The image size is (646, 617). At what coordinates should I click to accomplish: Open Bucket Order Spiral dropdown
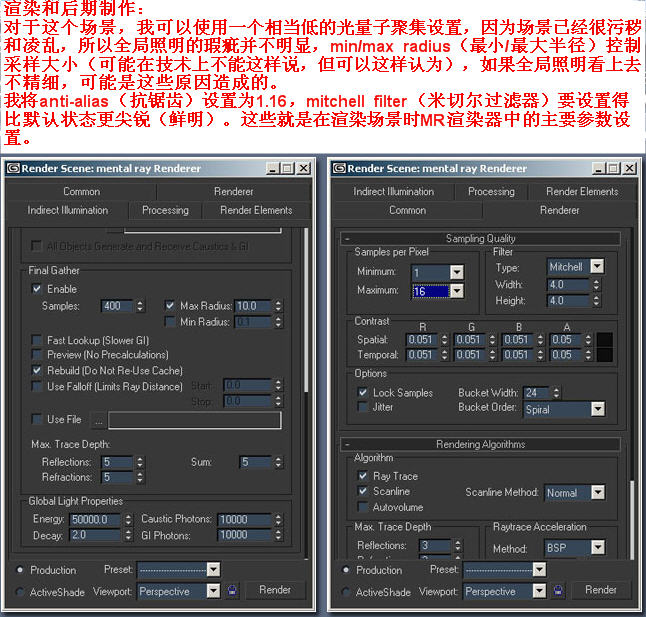(598, 409)
